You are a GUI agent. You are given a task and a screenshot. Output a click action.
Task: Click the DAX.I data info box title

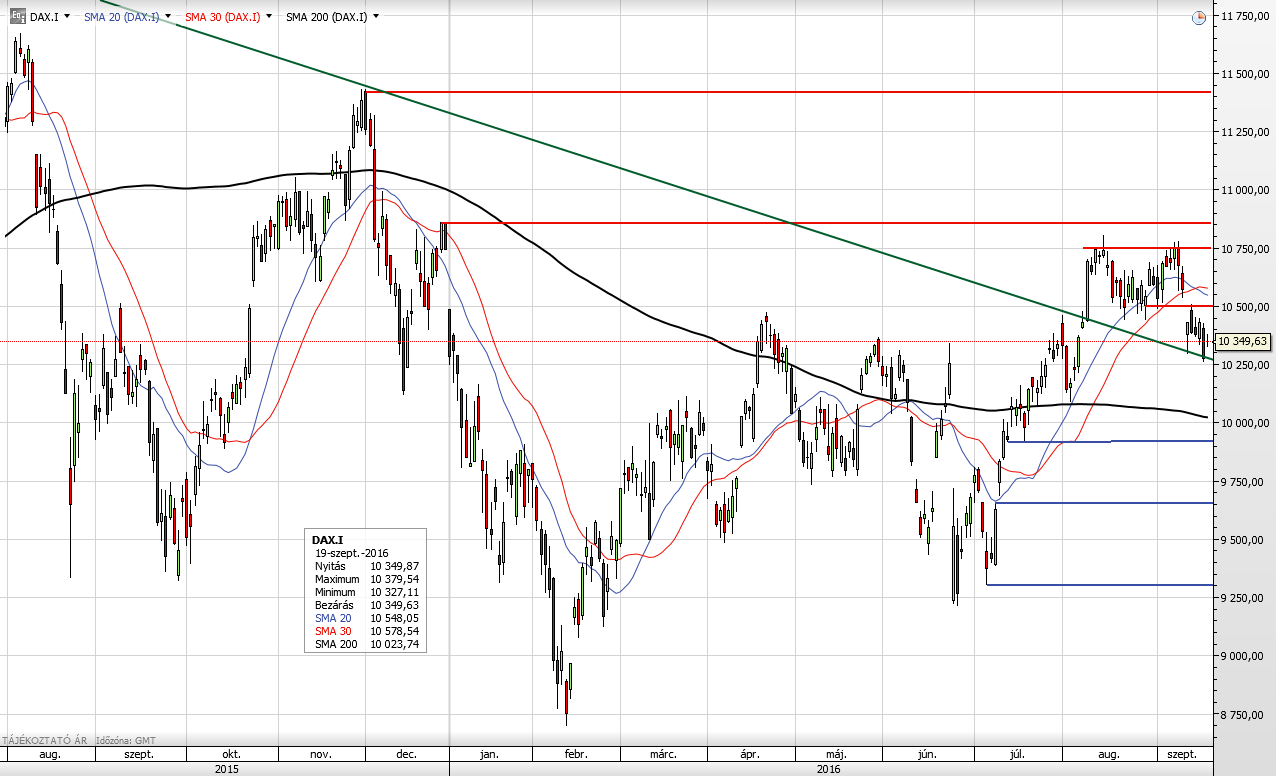coord(327,539)
